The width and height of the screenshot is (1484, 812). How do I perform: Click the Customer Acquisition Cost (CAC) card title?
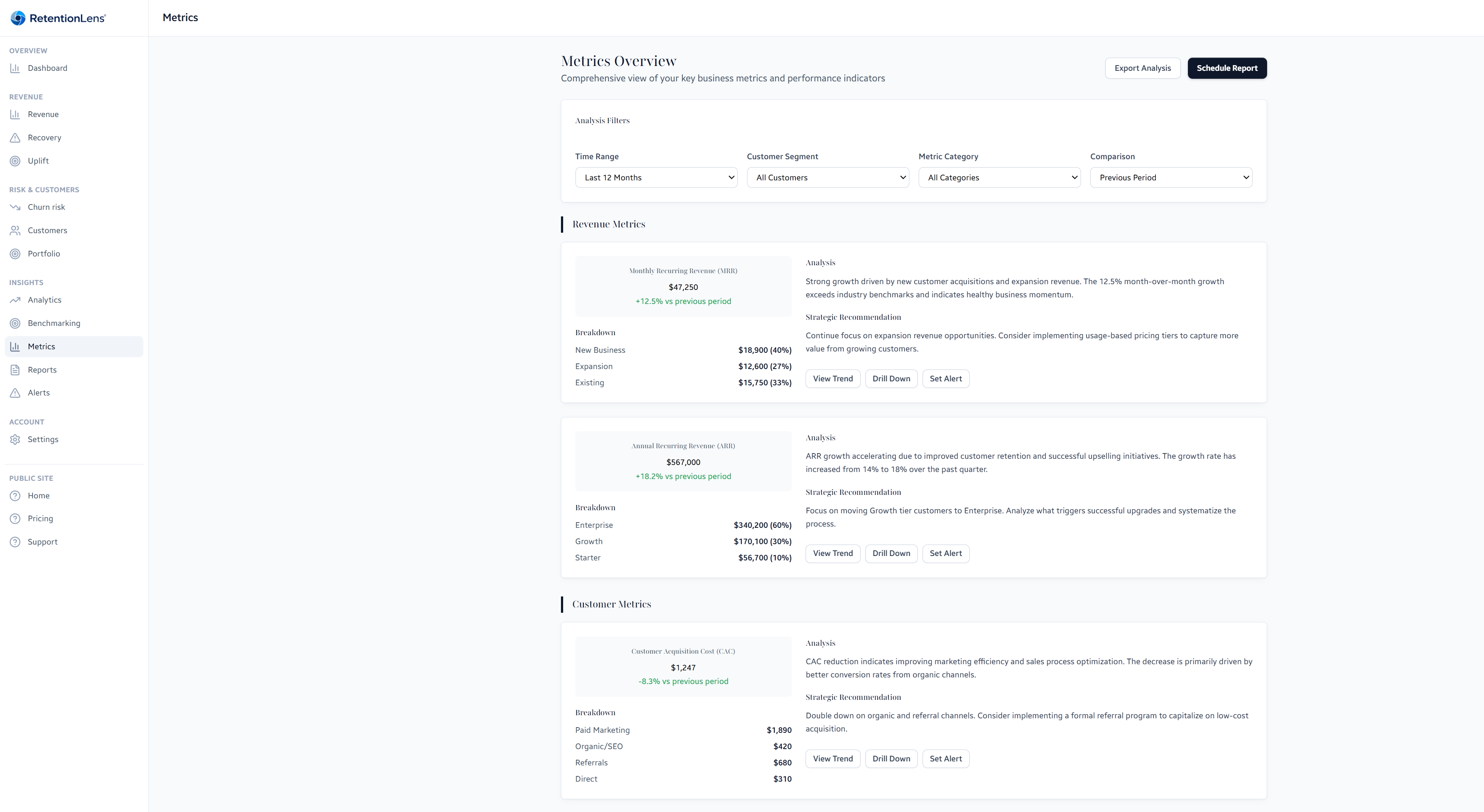(683, 651)
